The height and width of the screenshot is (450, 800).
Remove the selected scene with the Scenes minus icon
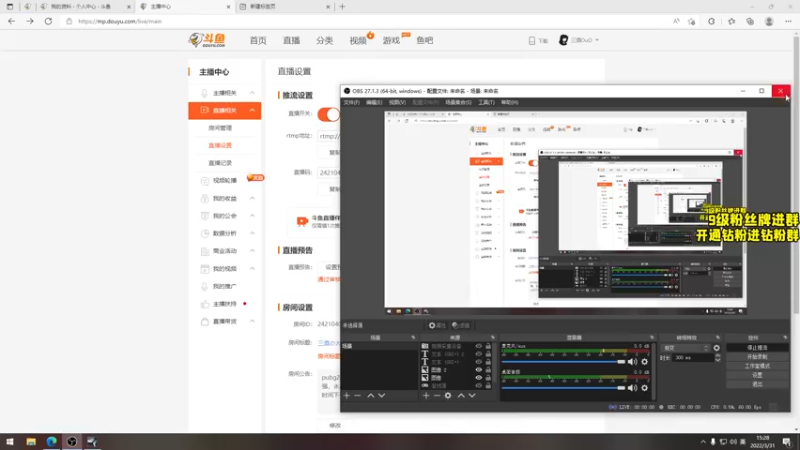358,395
